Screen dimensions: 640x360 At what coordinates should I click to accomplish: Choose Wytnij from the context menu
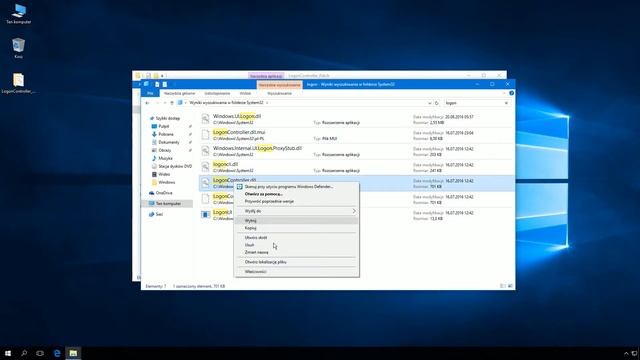[297, 220]
